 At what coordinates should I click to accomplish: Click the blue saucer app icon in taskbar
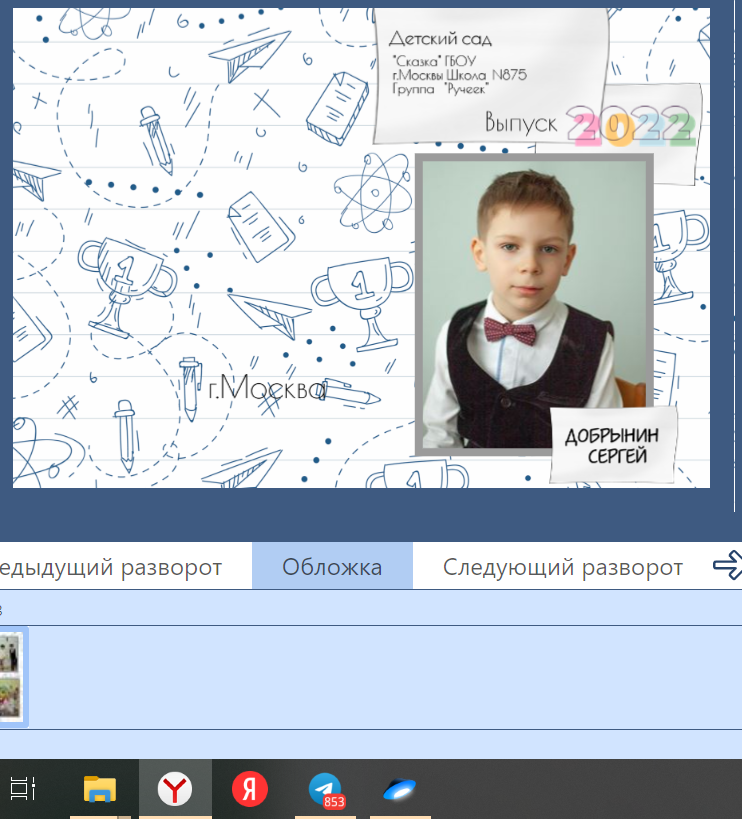tap(400, 789)
